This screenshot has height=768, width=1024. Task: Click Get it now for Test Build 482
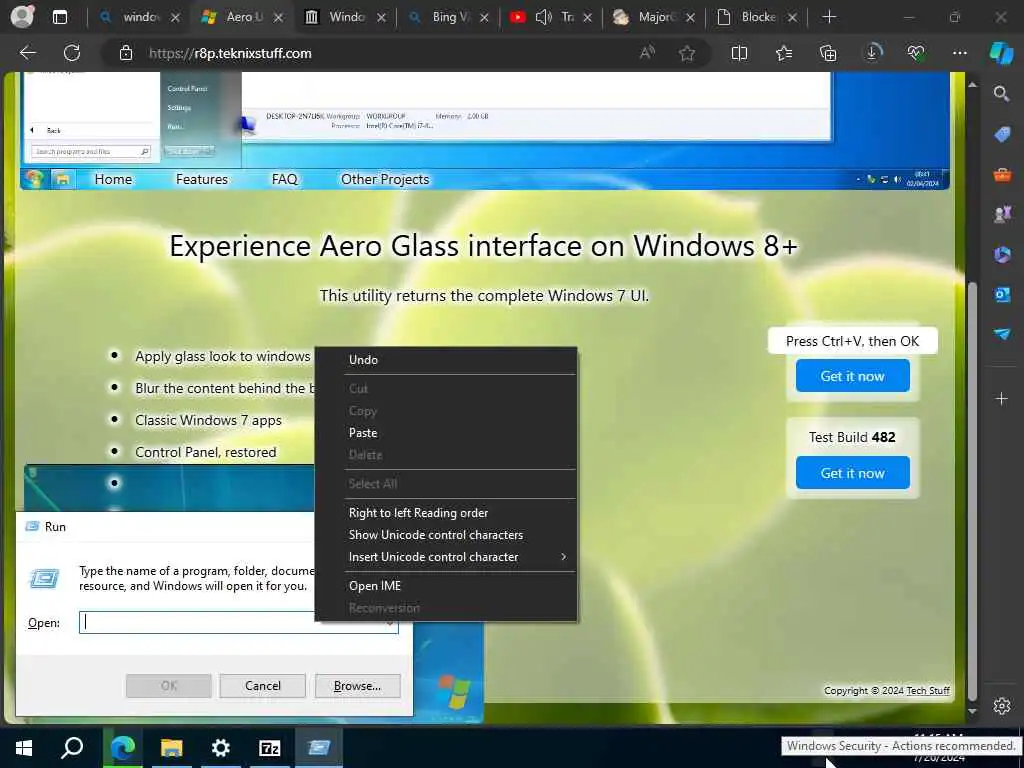pyautogui.click(x=852, y=473)
